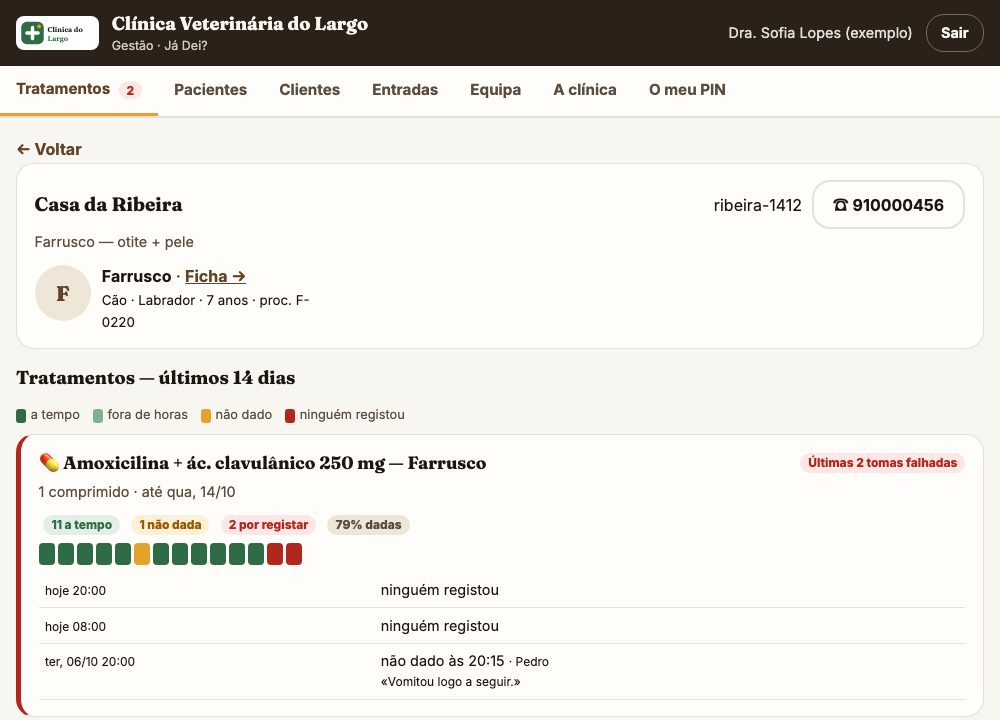Click the 'não dado às 20:15' entry
1000x720 pixels.
[443, 661]
